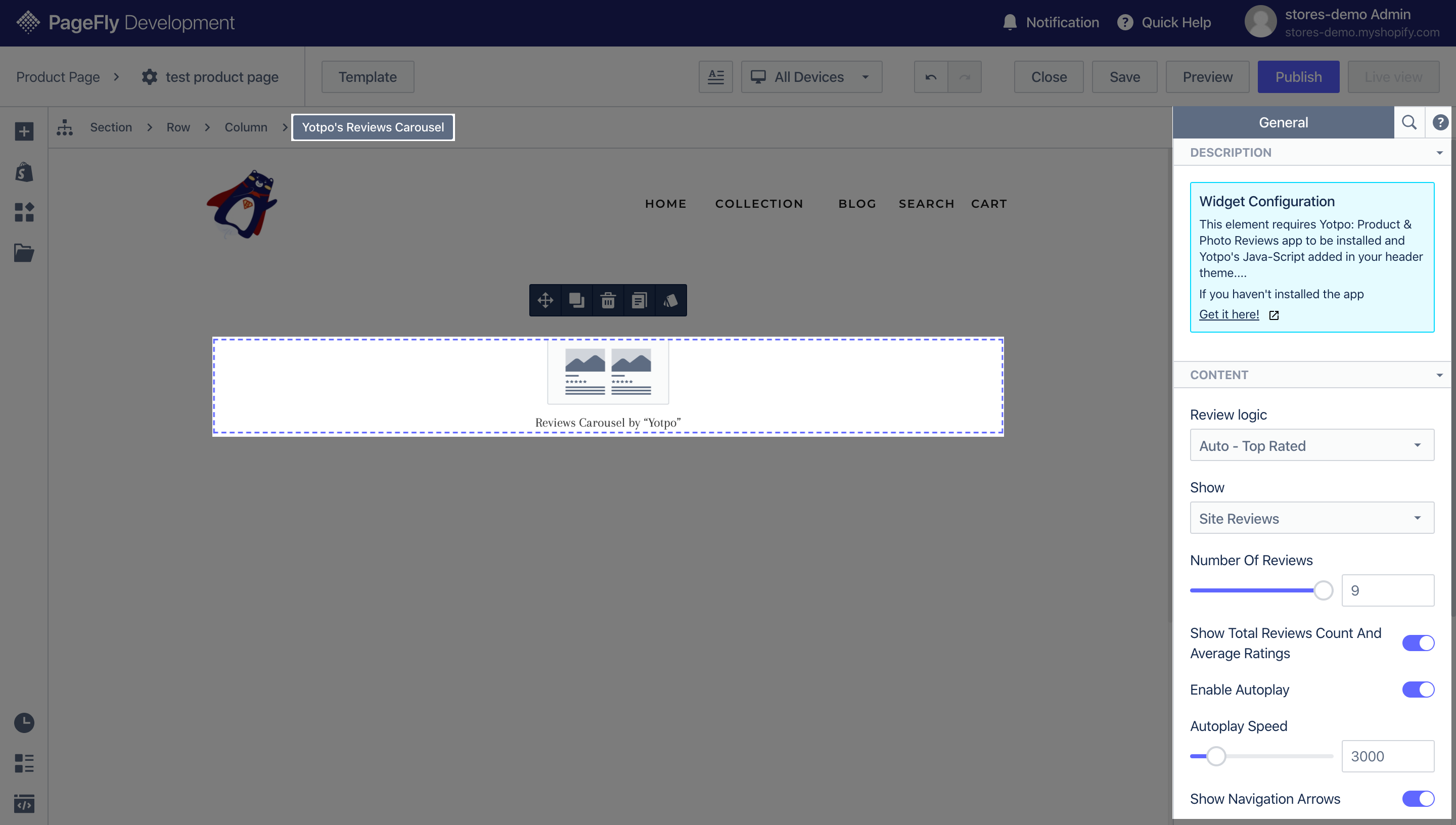Click the Quick Help label text
The width and height of the screenshot is (1456, 825).
[1176, 22]
